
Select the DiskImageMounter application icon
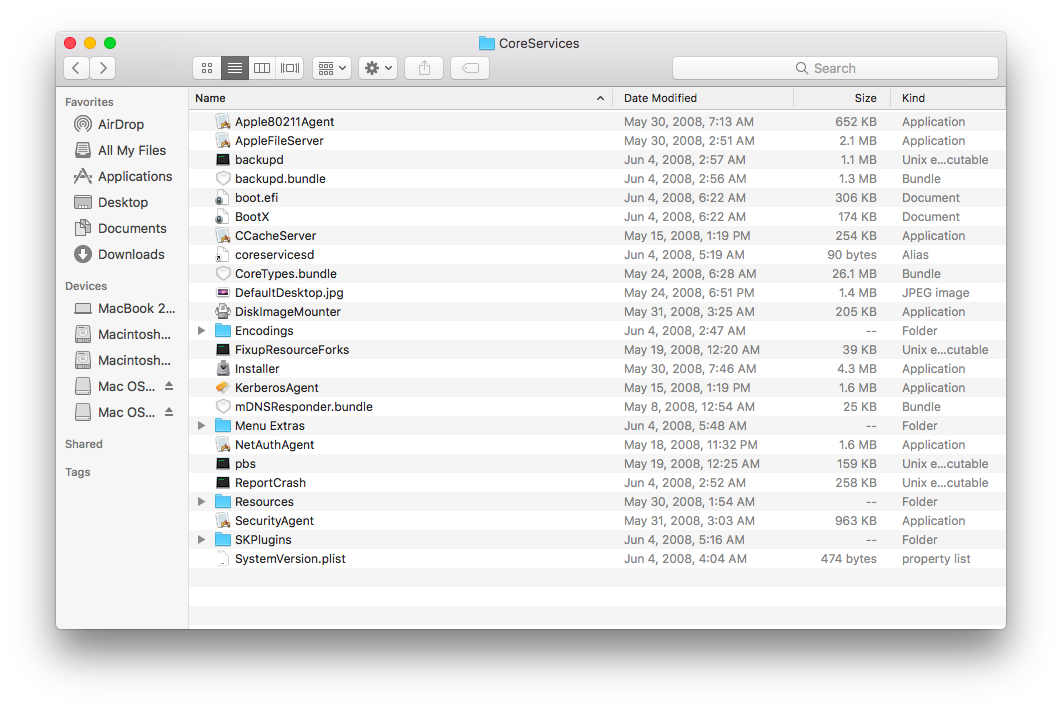click(223, 311)
